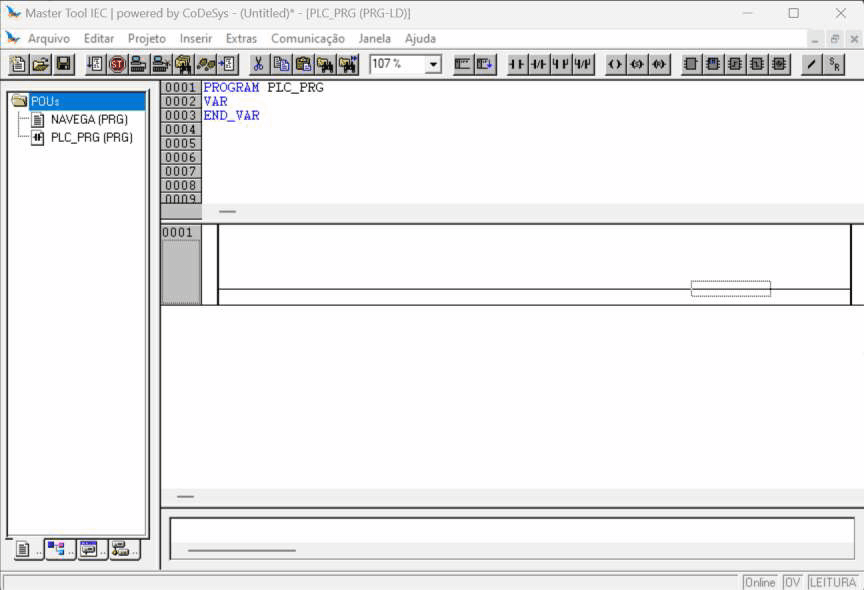Insert a parallel contact
The image size is (864, 590).
(560, 64)
